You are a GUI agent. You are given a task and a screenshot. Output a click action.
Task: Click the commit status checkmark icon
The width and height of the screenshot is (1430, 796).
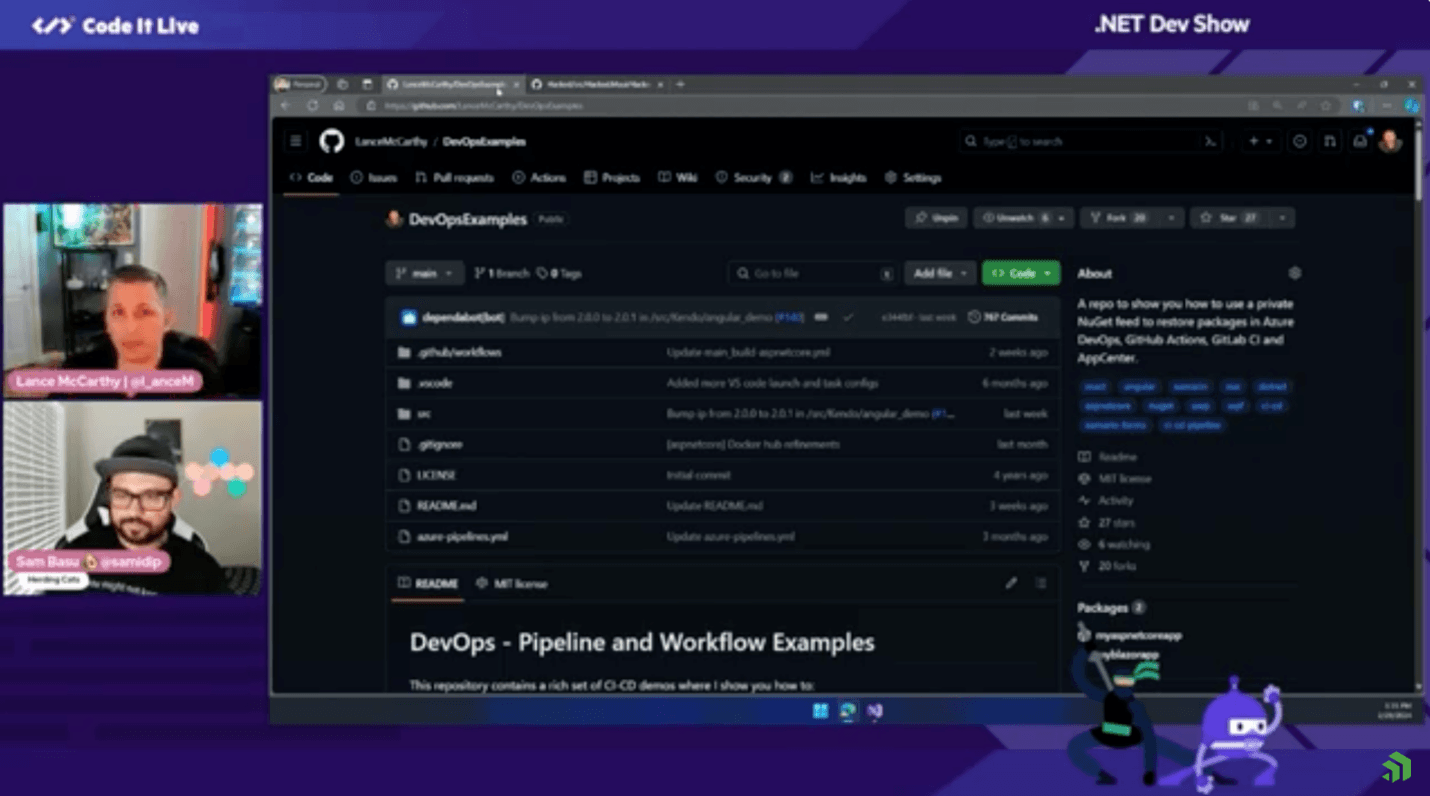(848, 317)
